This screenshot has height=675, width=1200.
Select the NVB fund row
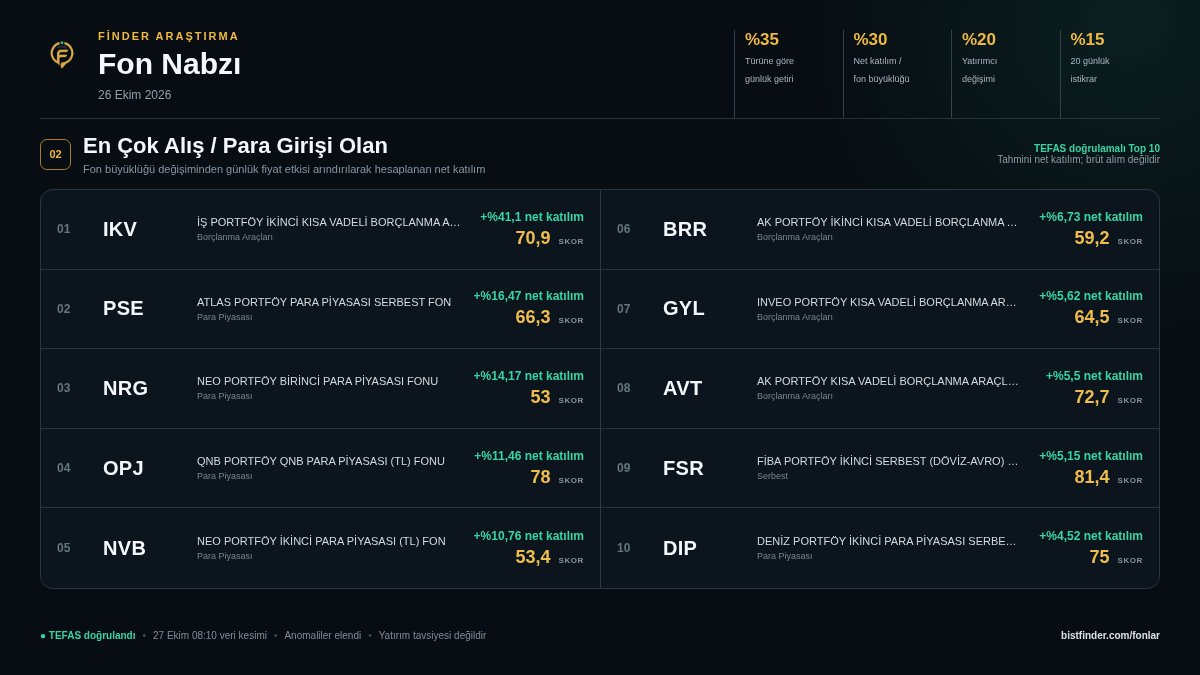click(x=320, y=548)
